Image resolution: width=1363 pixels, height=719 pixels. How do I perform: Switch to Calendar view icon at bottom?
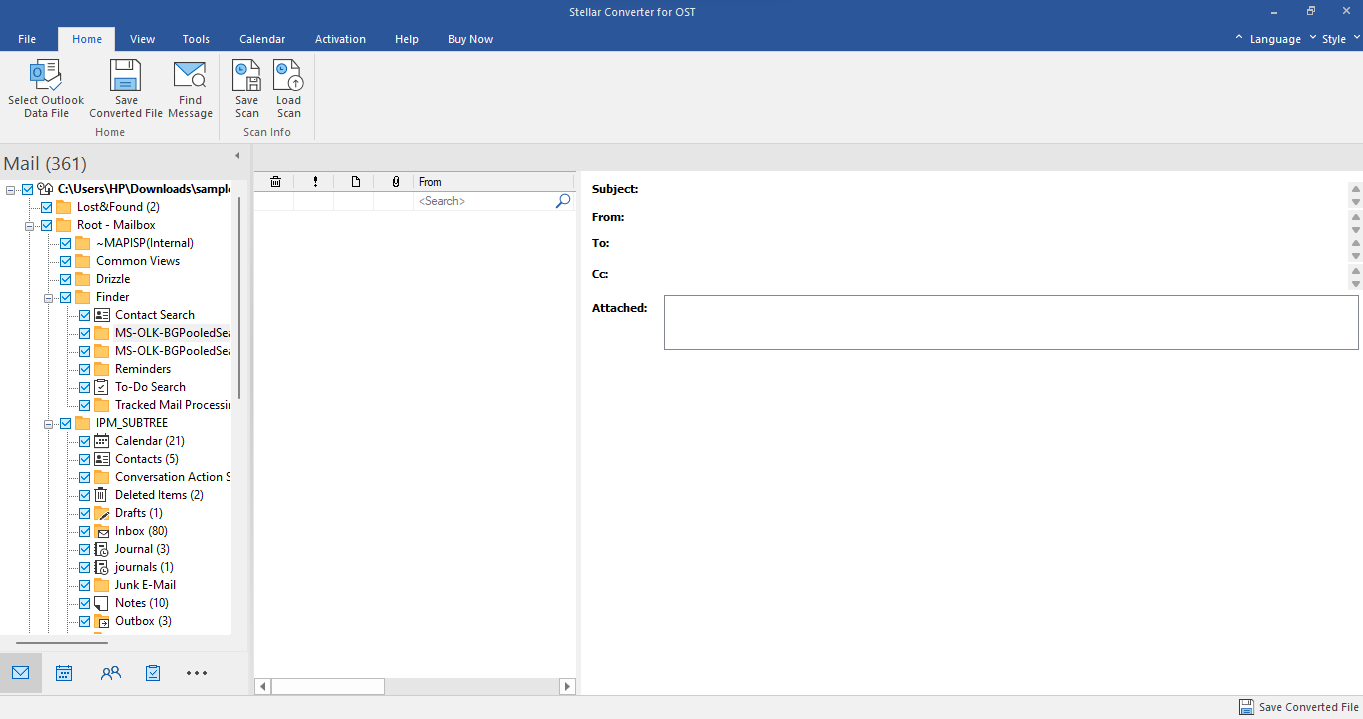64,673
